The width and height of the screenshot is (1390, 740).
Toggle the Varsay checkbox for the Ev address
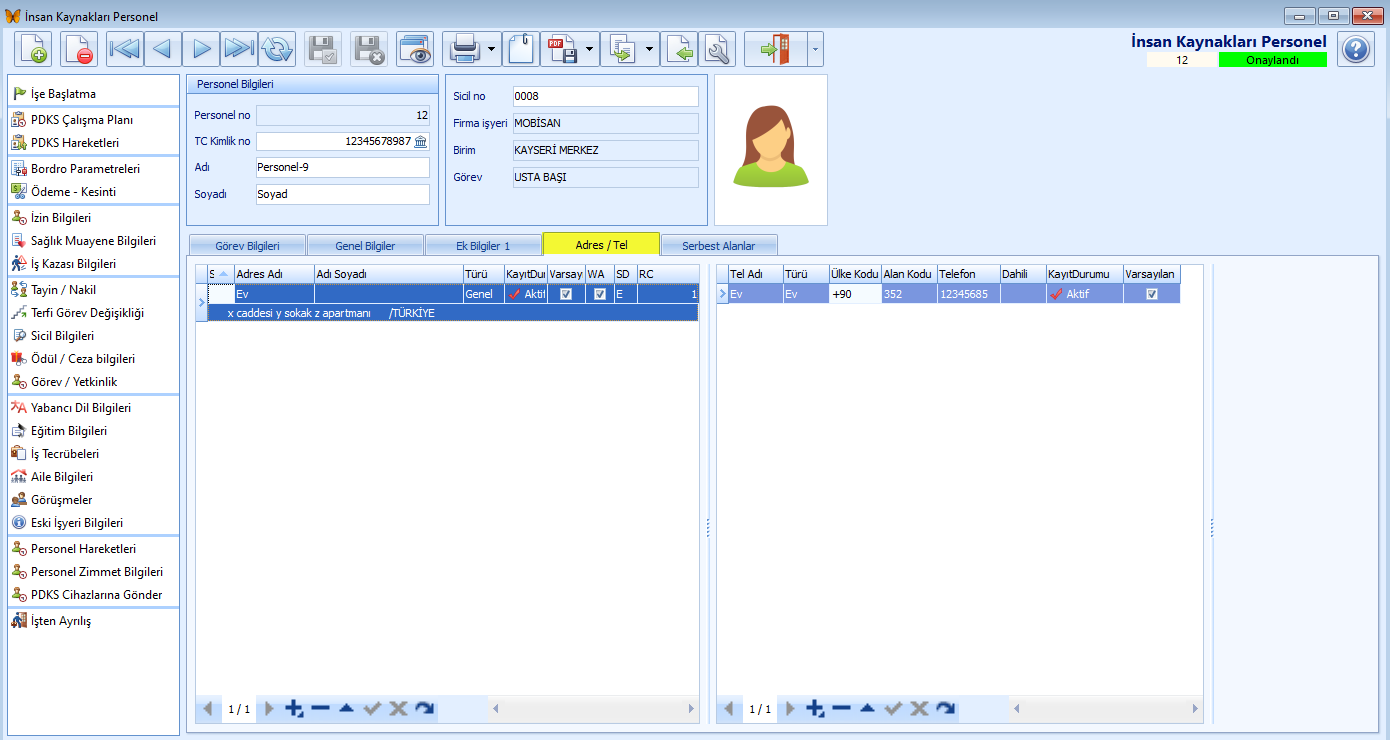coord(566,294)
